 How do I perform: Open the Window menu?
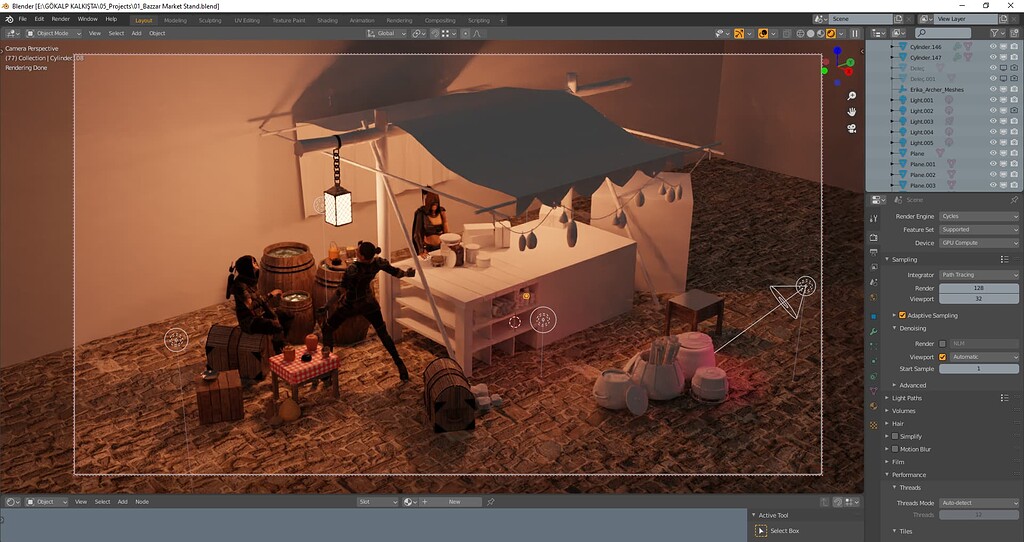click(x=88, y=20)
